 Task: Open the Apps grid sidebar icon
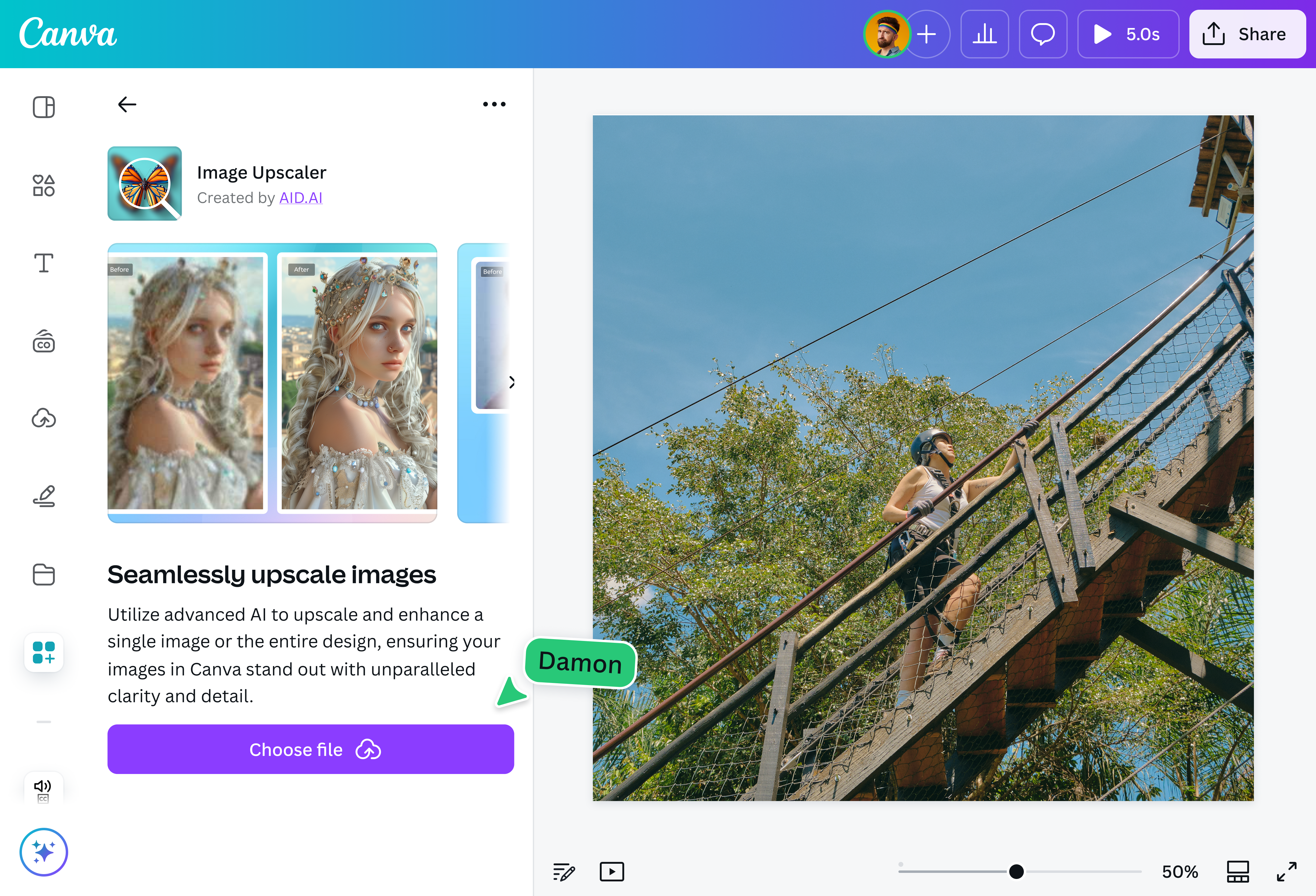click(x=44, y=653)
